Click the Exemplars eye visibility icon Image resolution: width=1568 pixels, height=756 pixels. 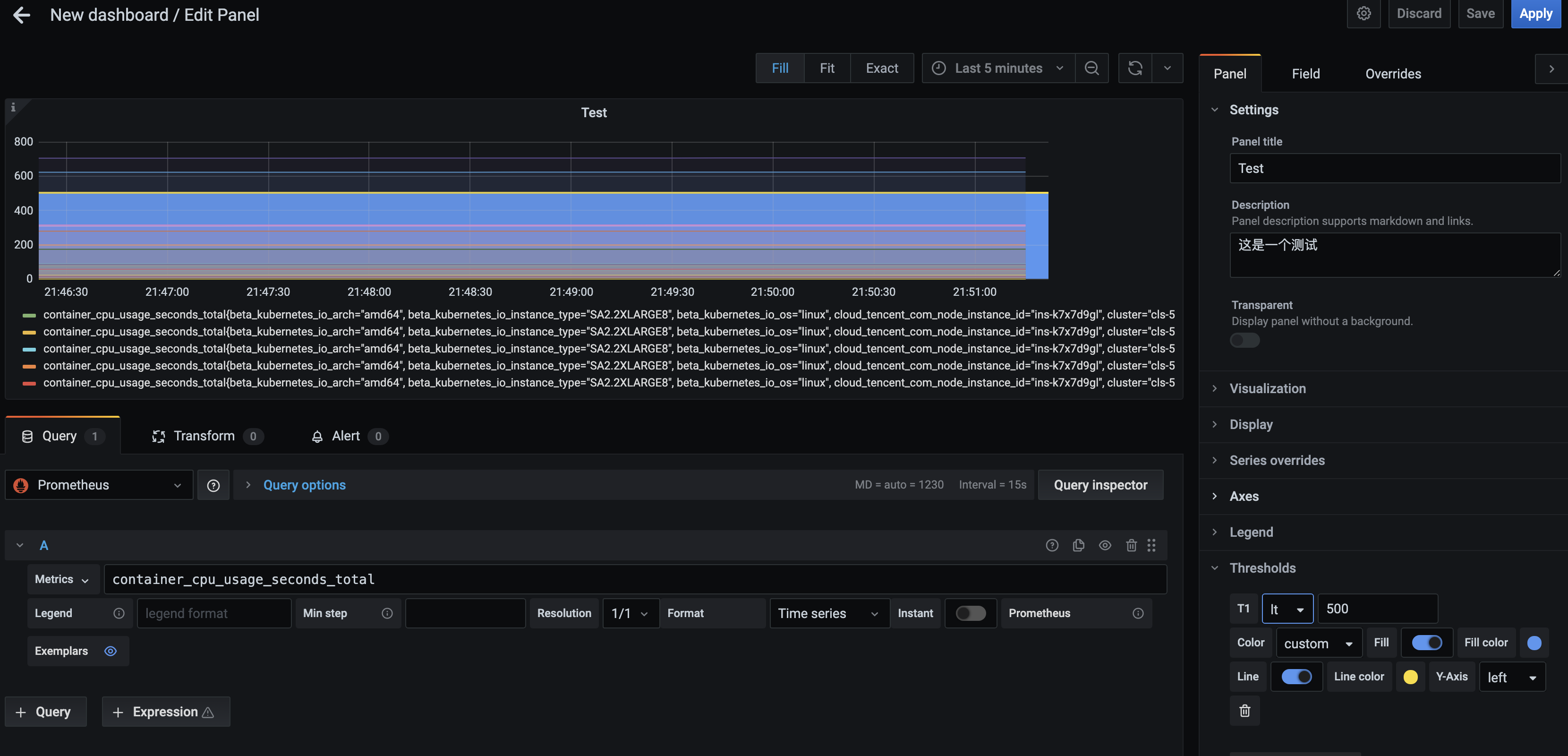[x=111, y=651]
